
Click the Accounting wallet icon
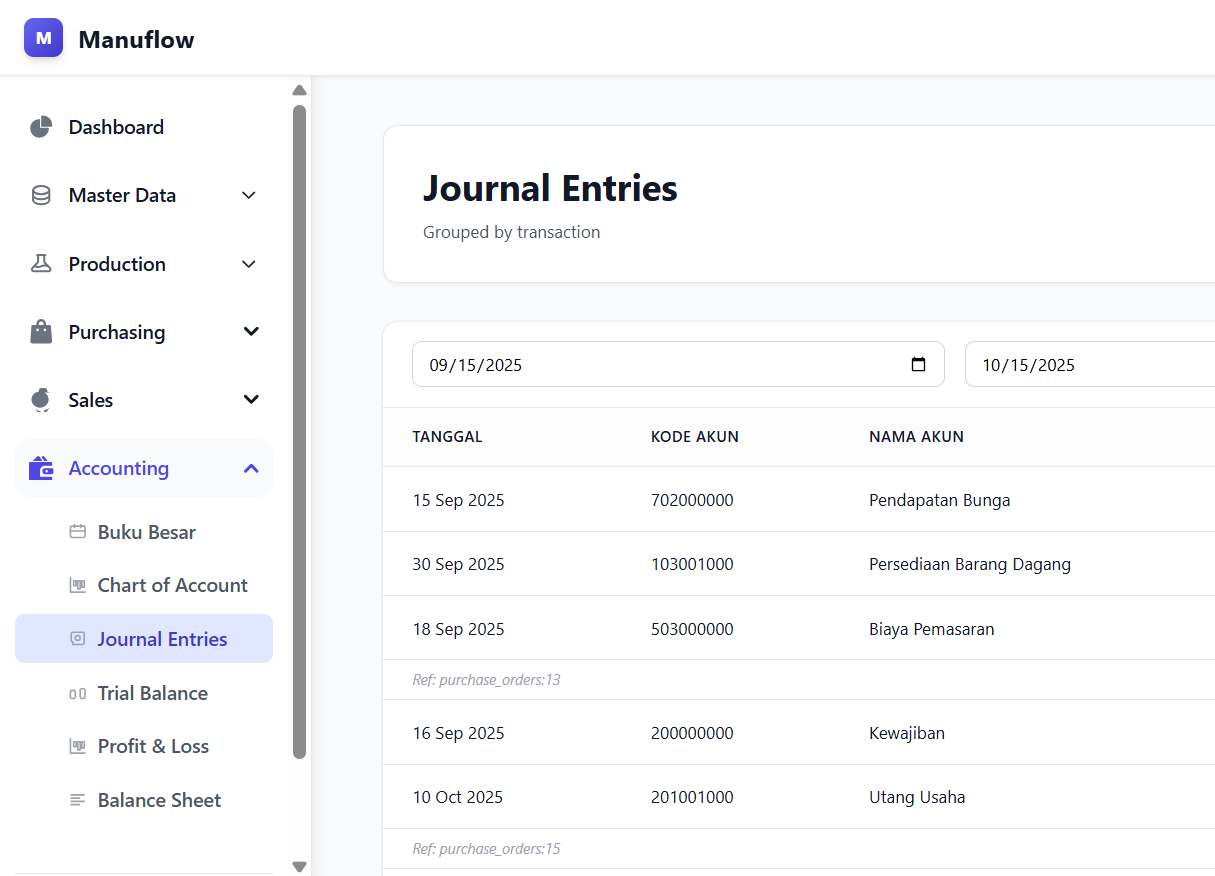[41, 468]
